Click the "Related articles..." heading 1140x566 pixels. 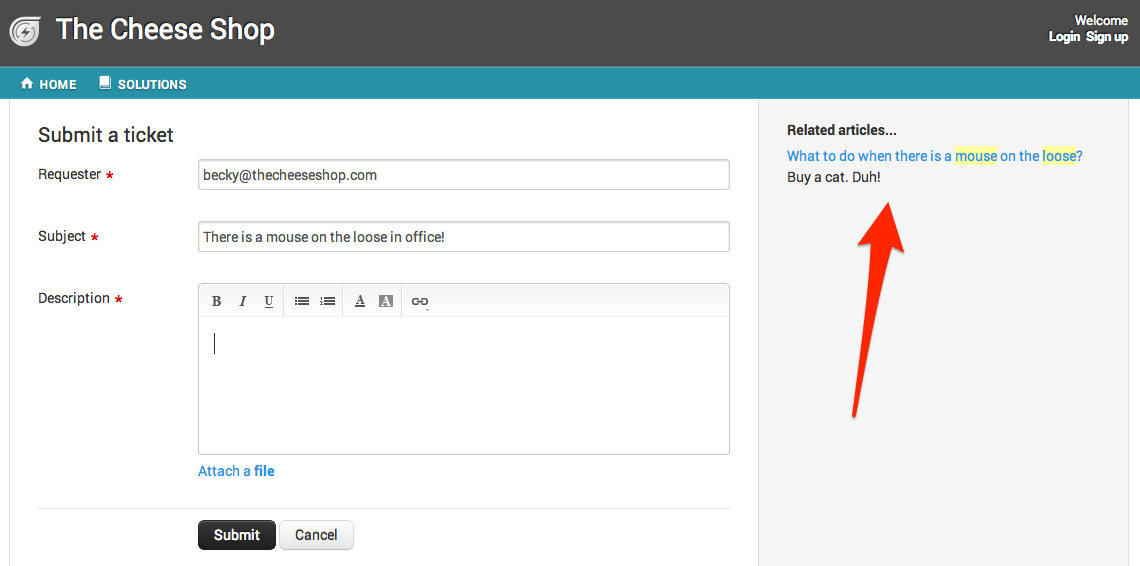click(x=842, y=130)
